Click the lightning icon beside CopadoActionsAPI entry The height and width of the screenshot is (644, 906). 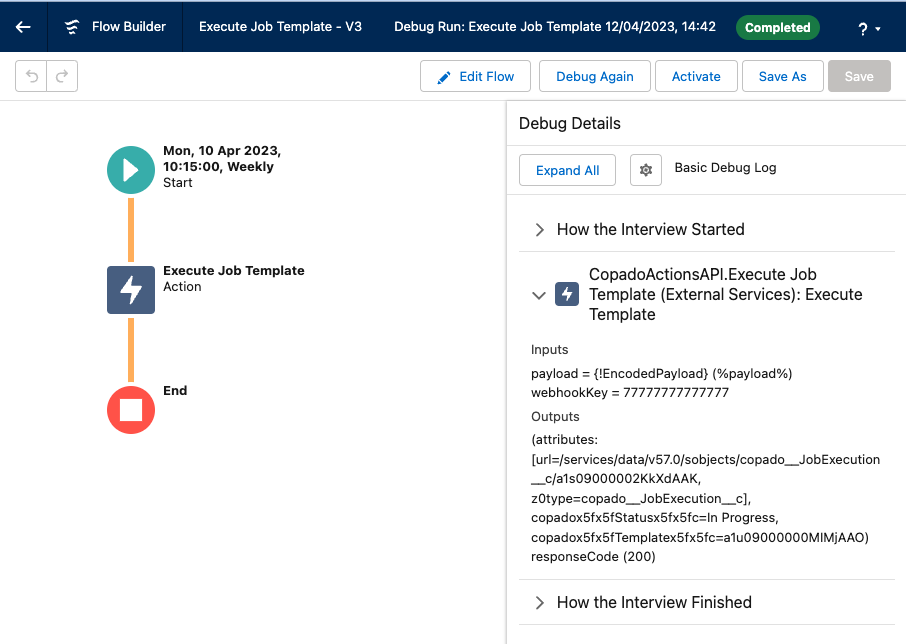pyautogui.click(x=567, y=294)
